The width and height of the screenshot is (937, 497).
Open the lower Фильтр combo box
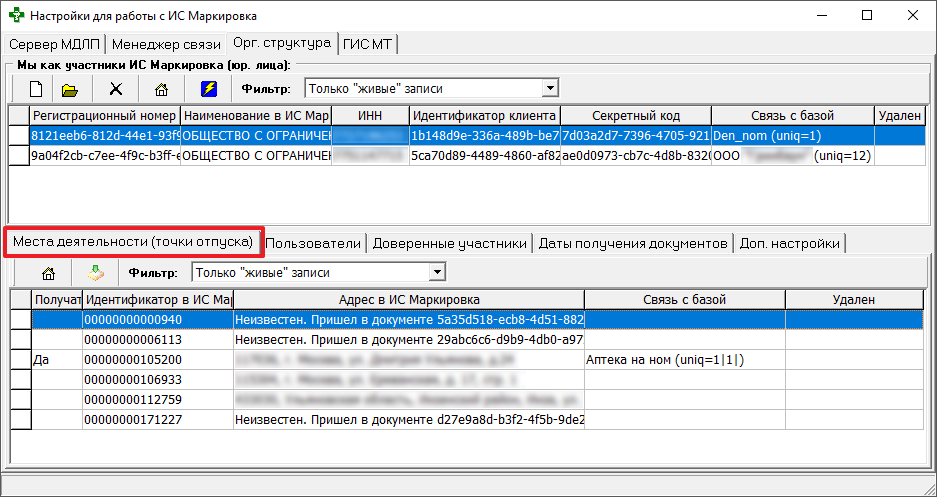(x=438, y=272)
